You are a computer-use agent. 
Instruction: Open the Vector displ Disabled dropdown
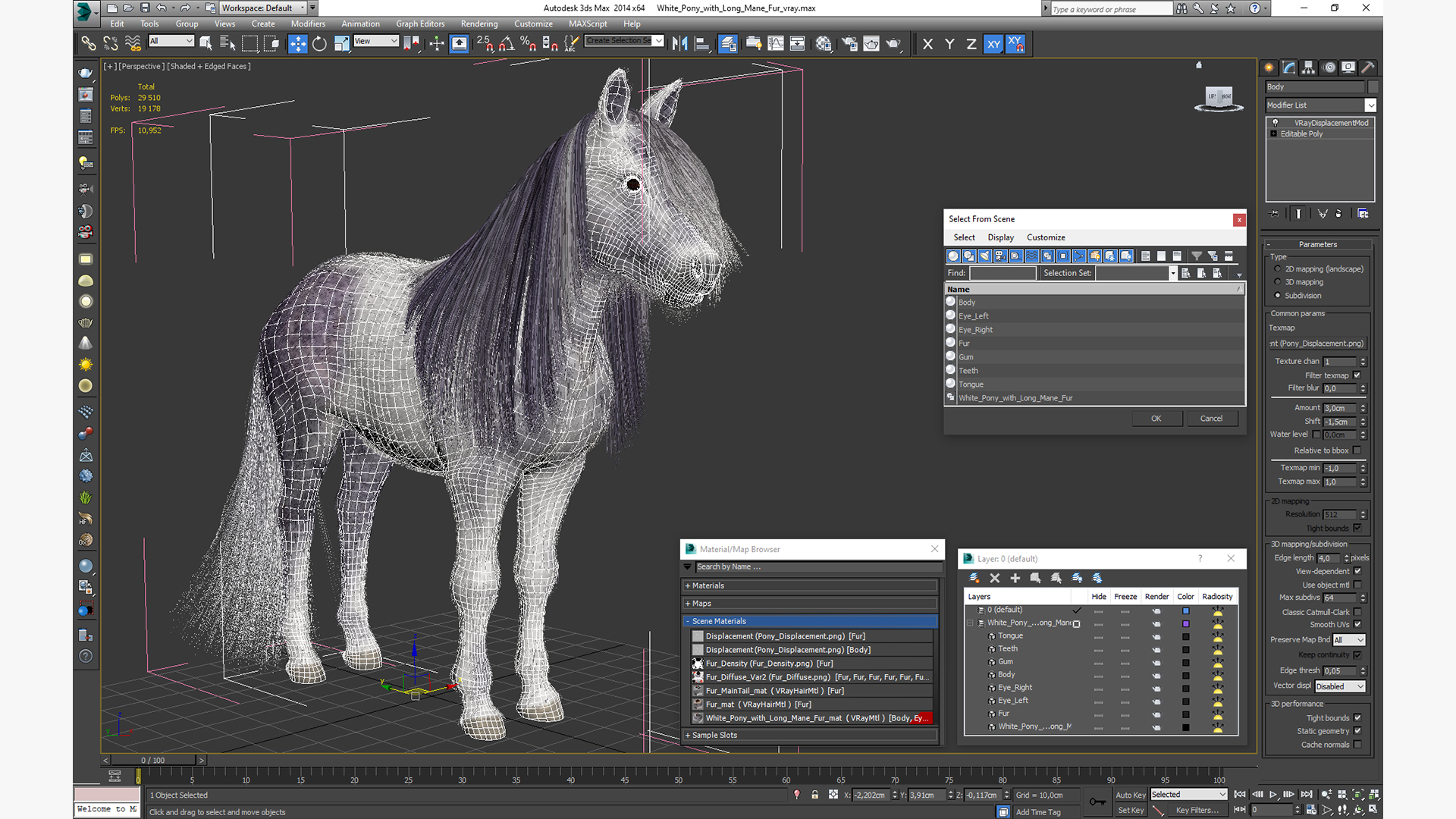click(x=1339, y=686)
